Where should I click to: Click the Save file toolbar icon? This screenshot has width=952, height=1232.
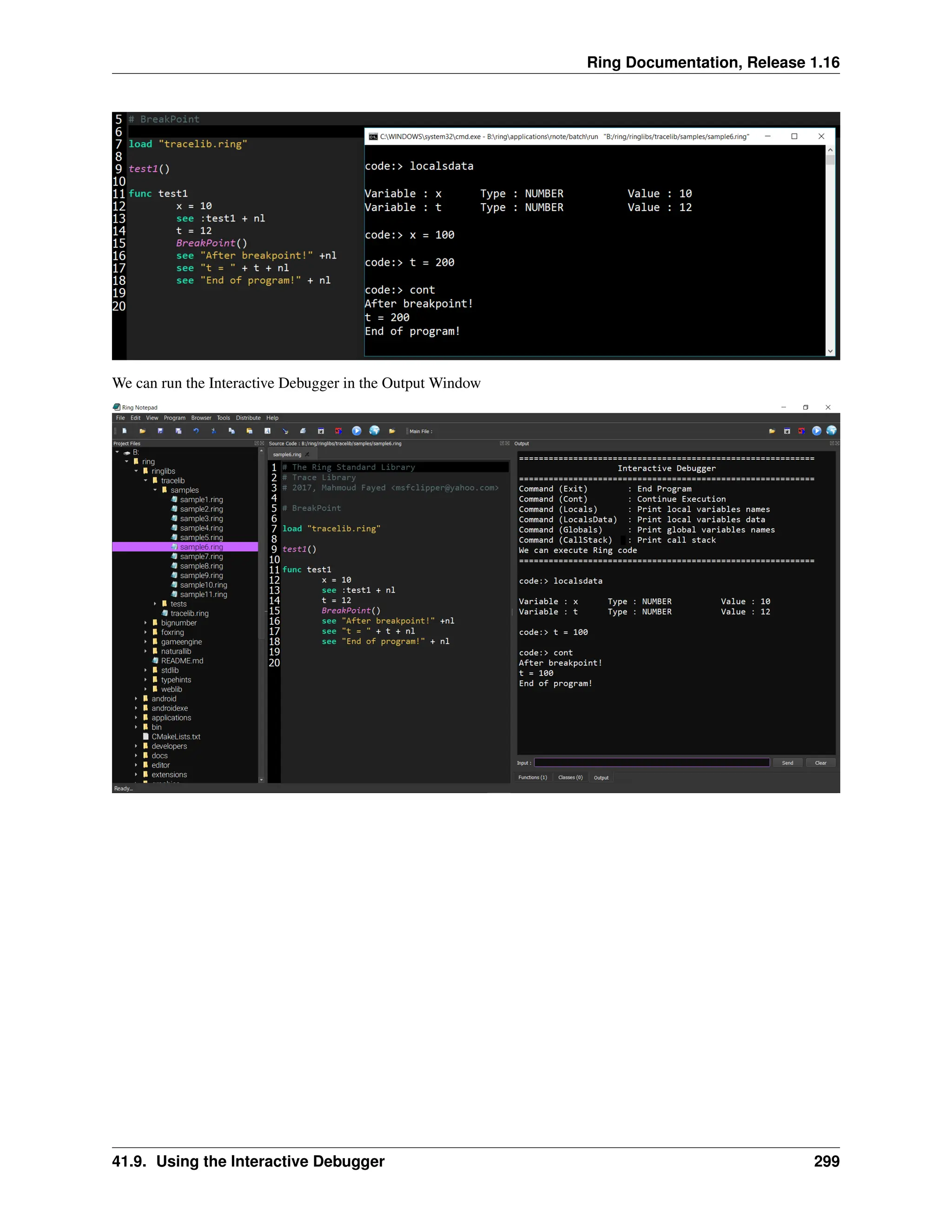pyautogui.click(x=160, y=431)
